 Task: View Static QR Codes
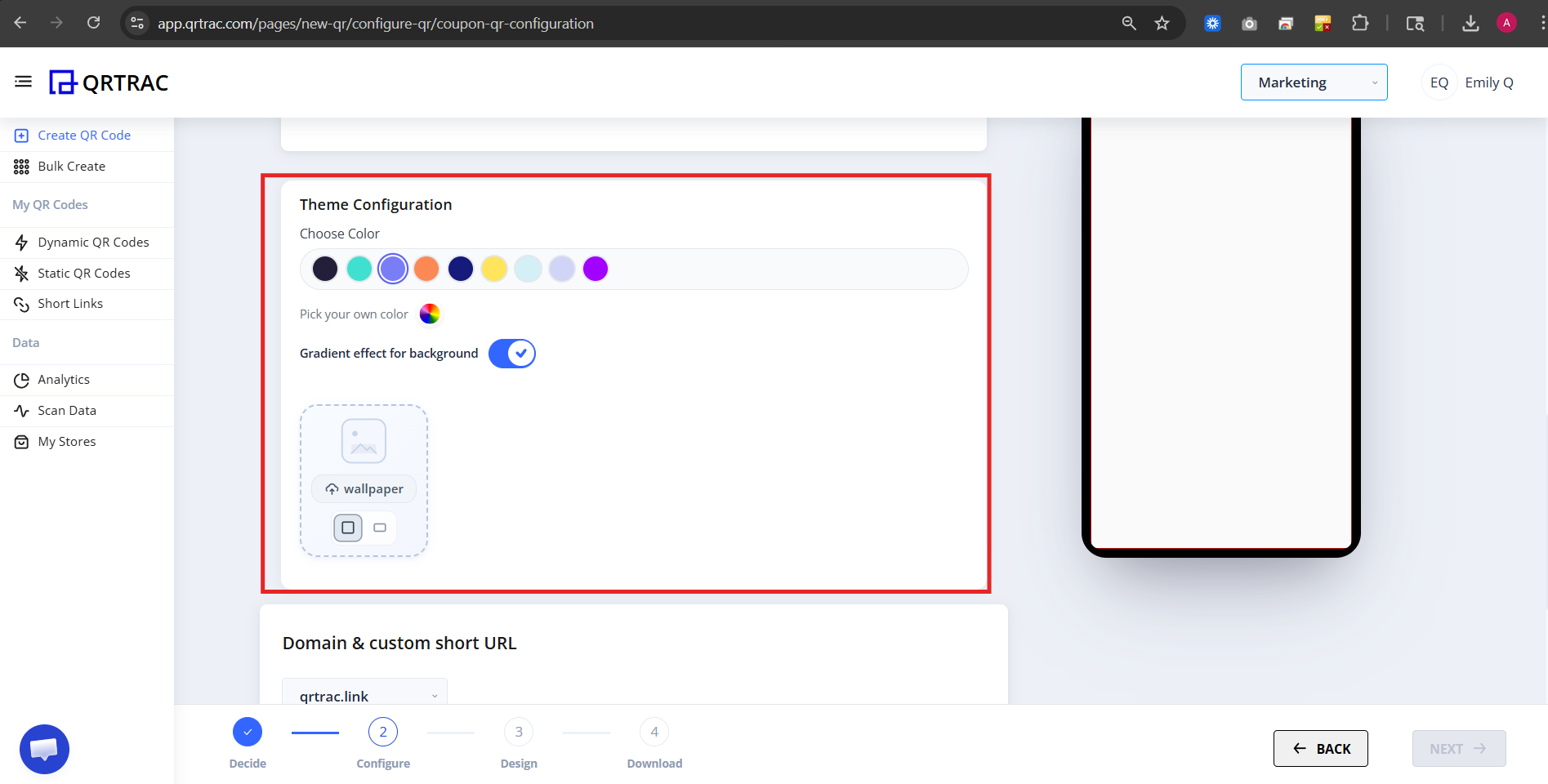click(84, 273)
